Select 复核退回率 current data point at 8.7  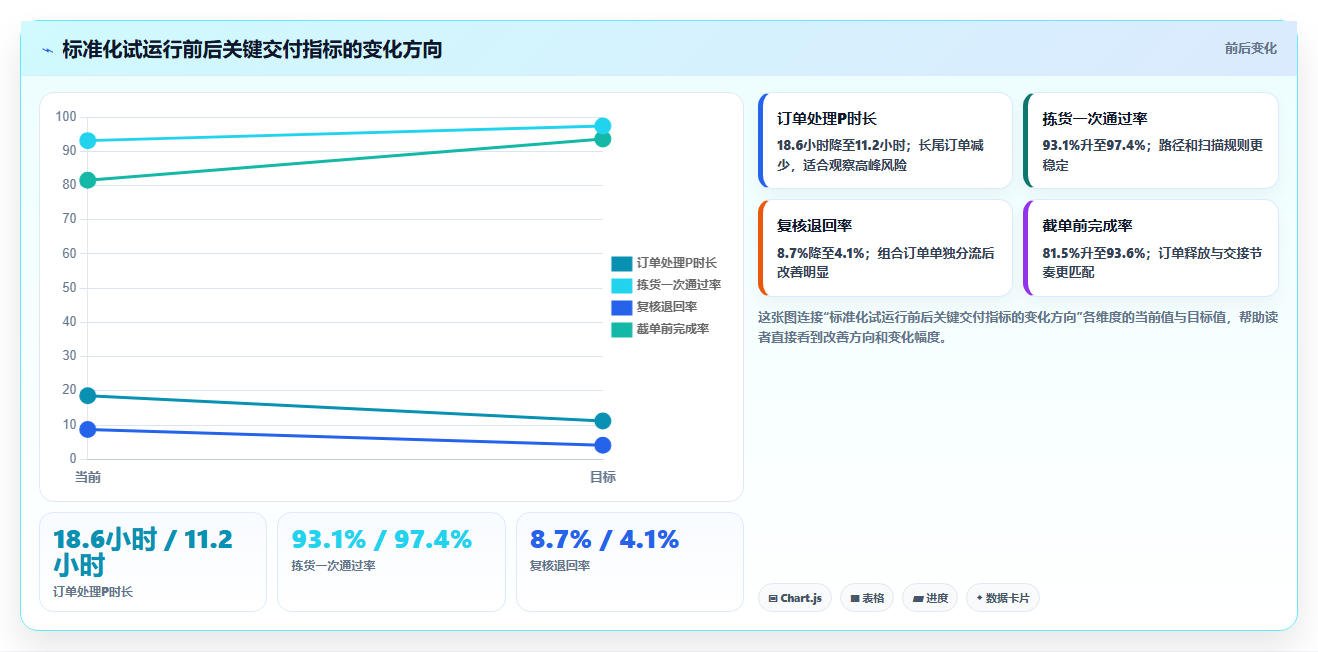(x=88, y=429)
